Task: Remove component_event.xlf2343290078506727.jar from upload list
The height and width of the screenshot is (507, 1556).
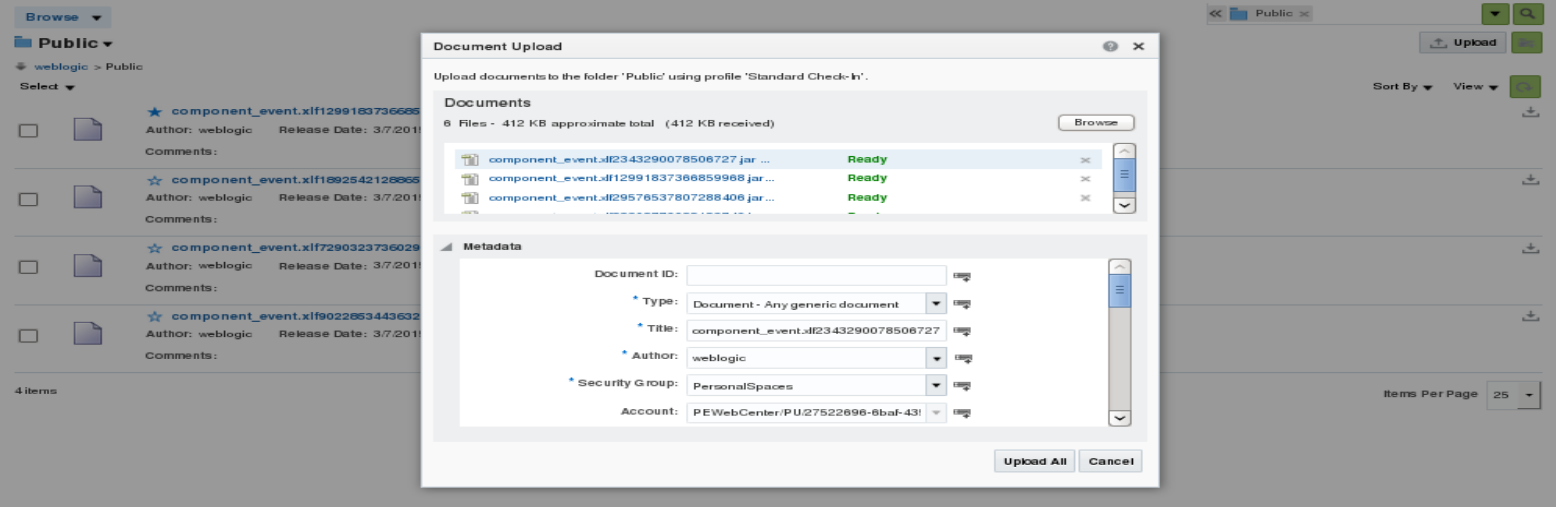Action: (1085, 160)
